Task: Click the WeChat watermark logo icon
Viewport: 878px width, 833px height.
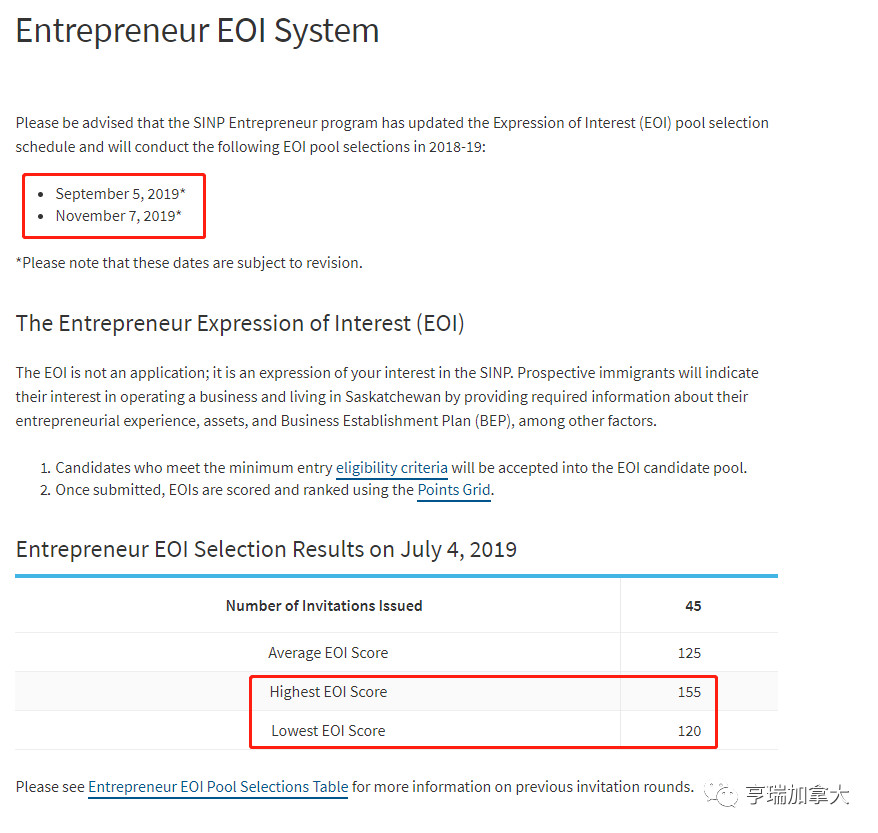Action: (722, 795)
